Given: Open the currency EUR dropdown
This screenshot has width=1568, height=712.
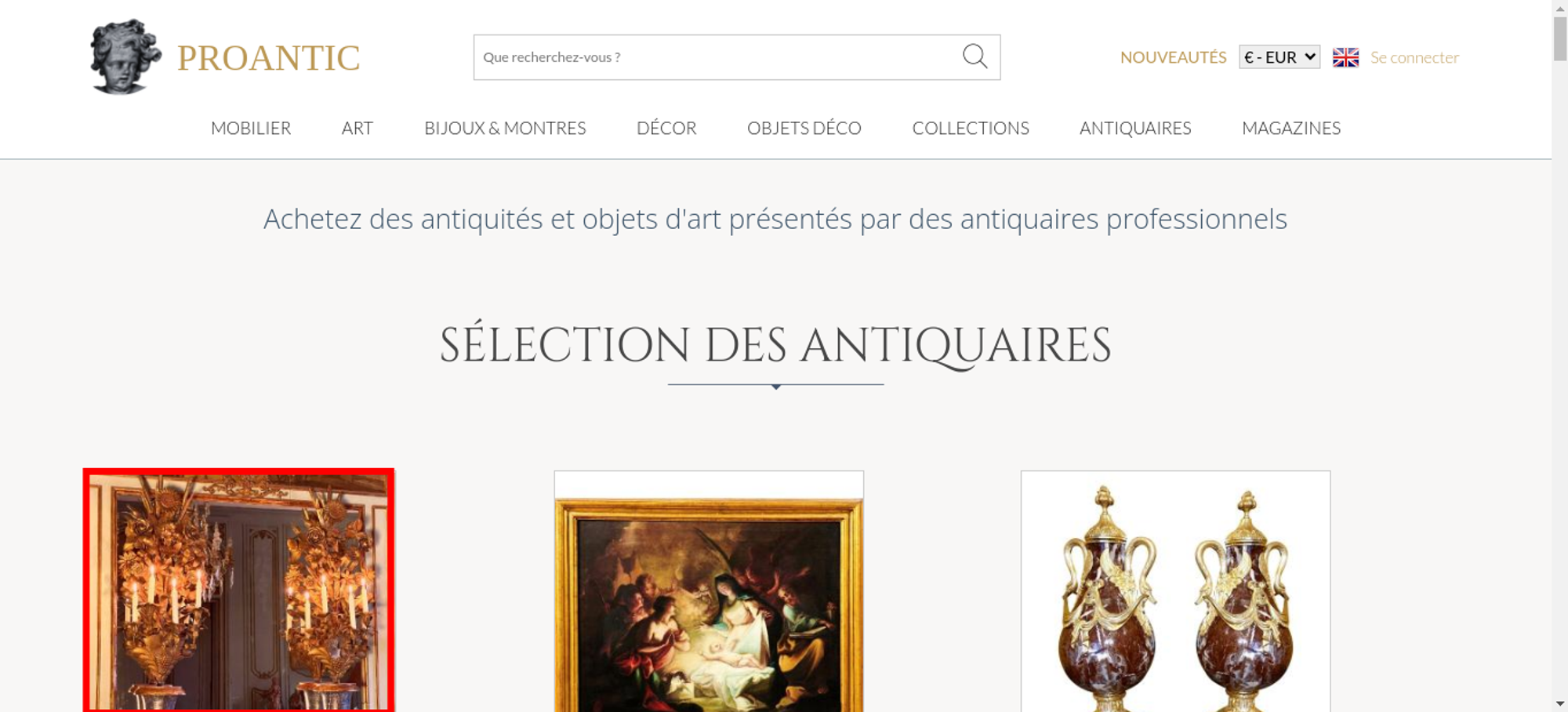Looking at the screenshot, I should pos(1279,57).
